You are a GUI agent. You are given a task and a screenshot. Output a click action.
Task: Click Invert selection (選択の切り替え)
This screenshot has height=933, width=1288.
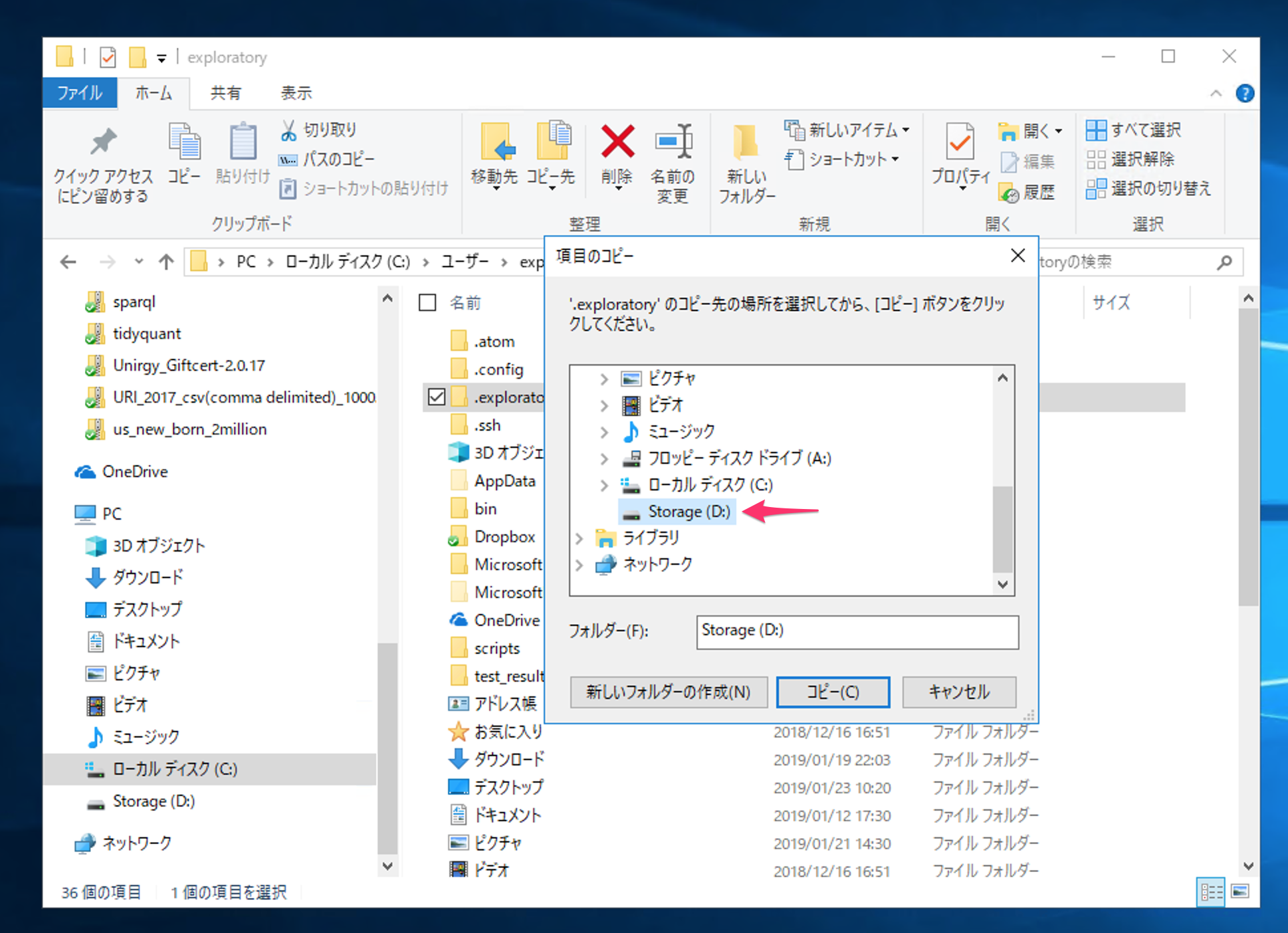1149,189
